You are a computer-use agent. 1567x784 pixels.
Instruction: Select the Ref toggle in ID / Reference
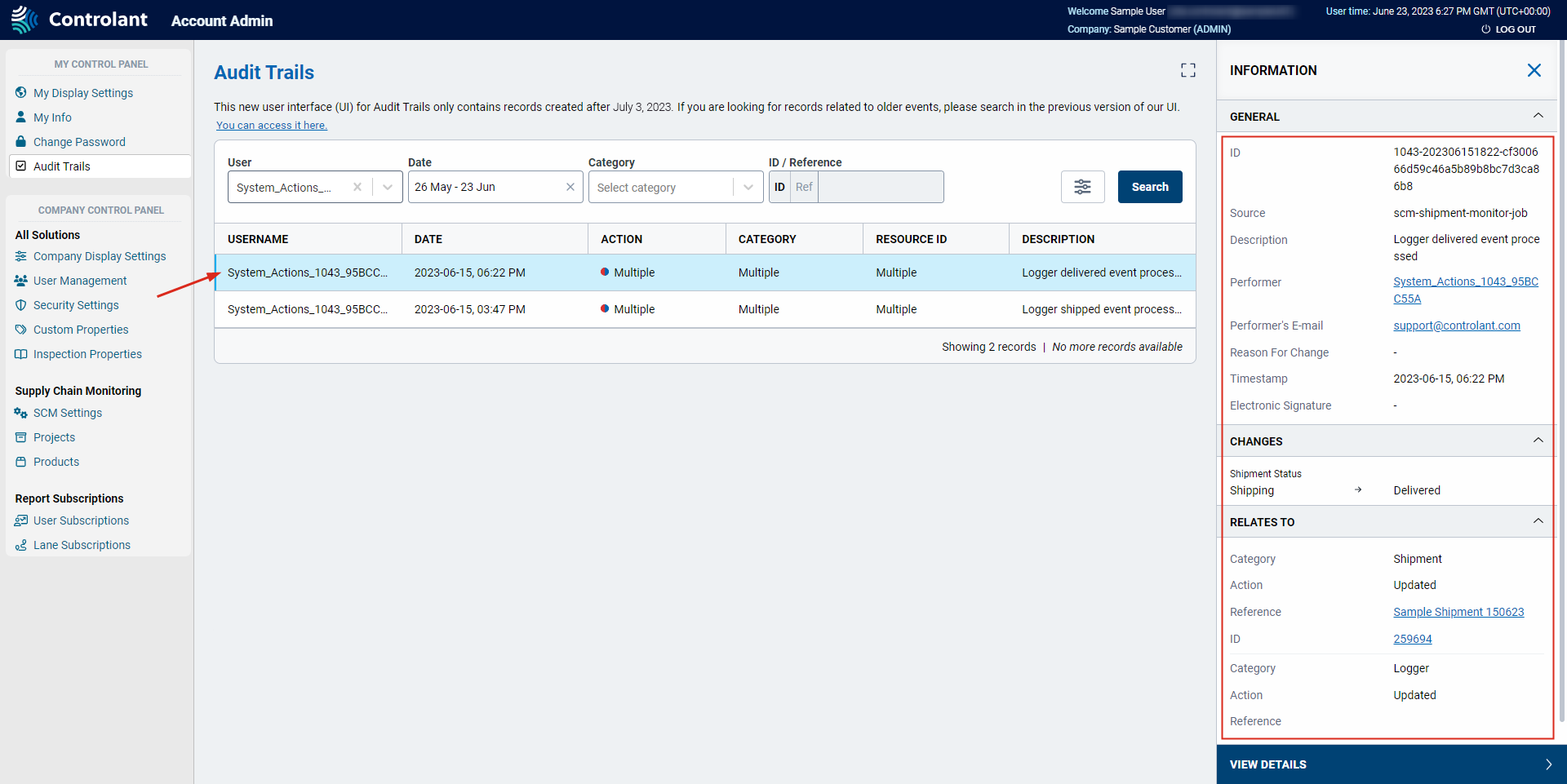coord(804,187)
